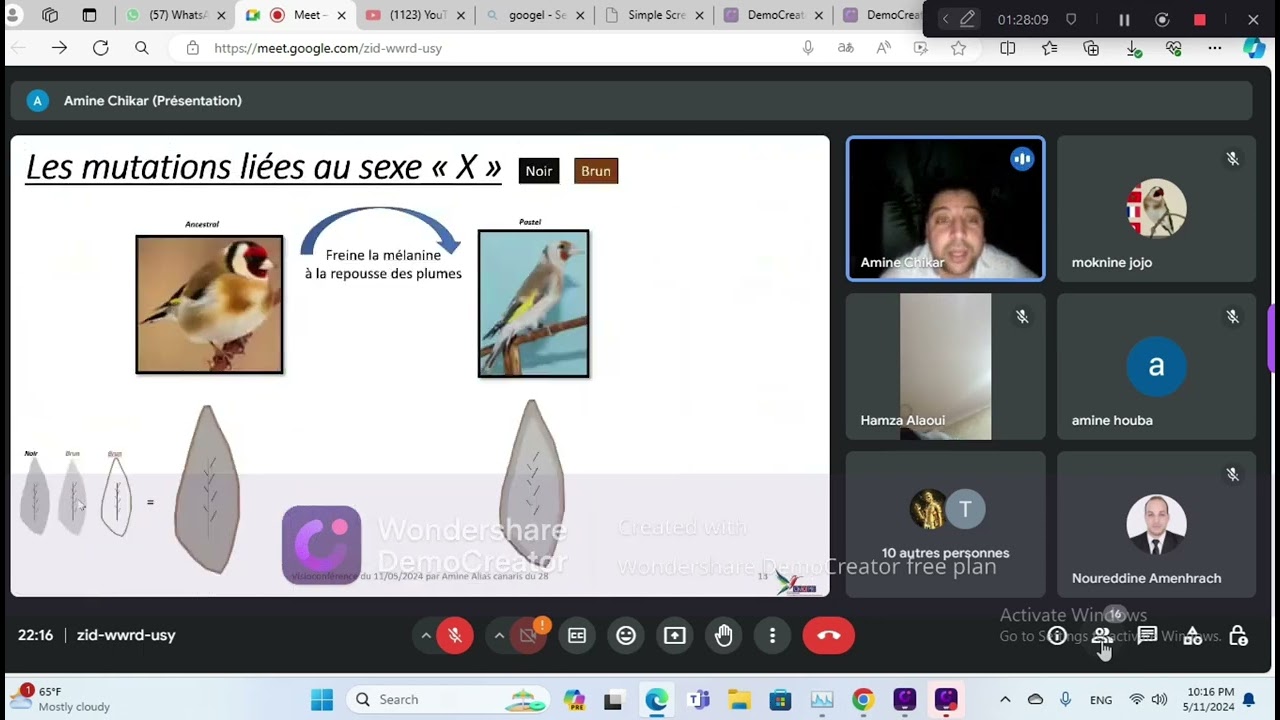Turn on closed captions
This screenshot has width=1280, height=720.
pos(577,635)
